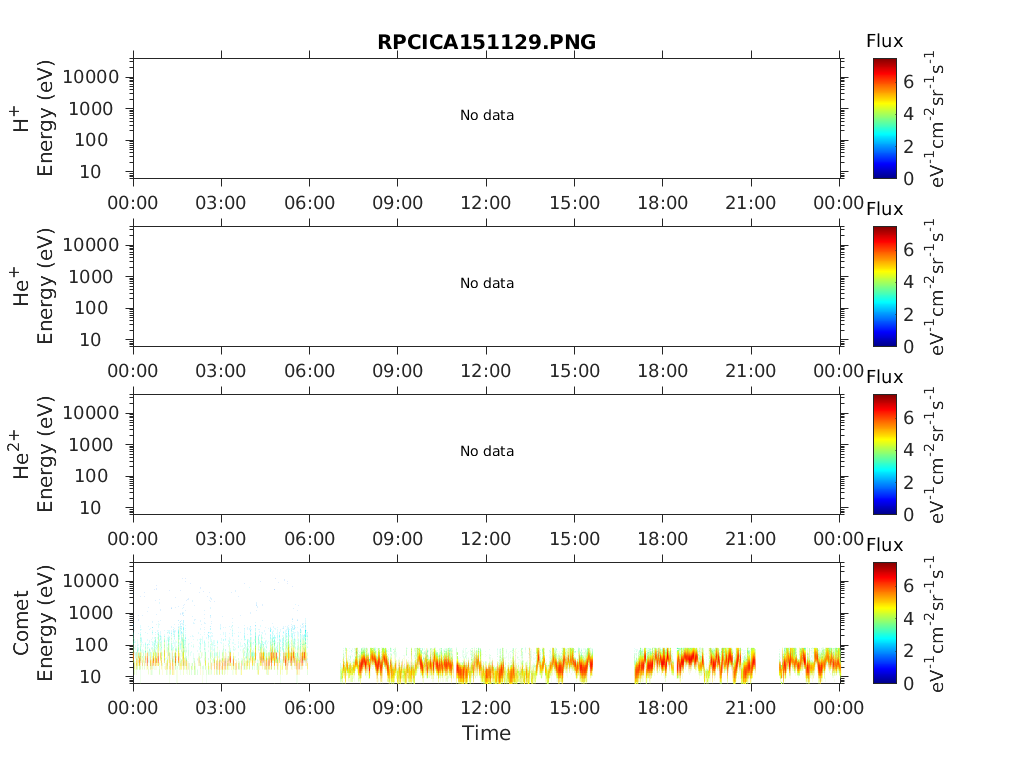Click the plot title RPCICA151129.PNG
The width and height of the screenshot is (1024, 768).
(487, 42)
